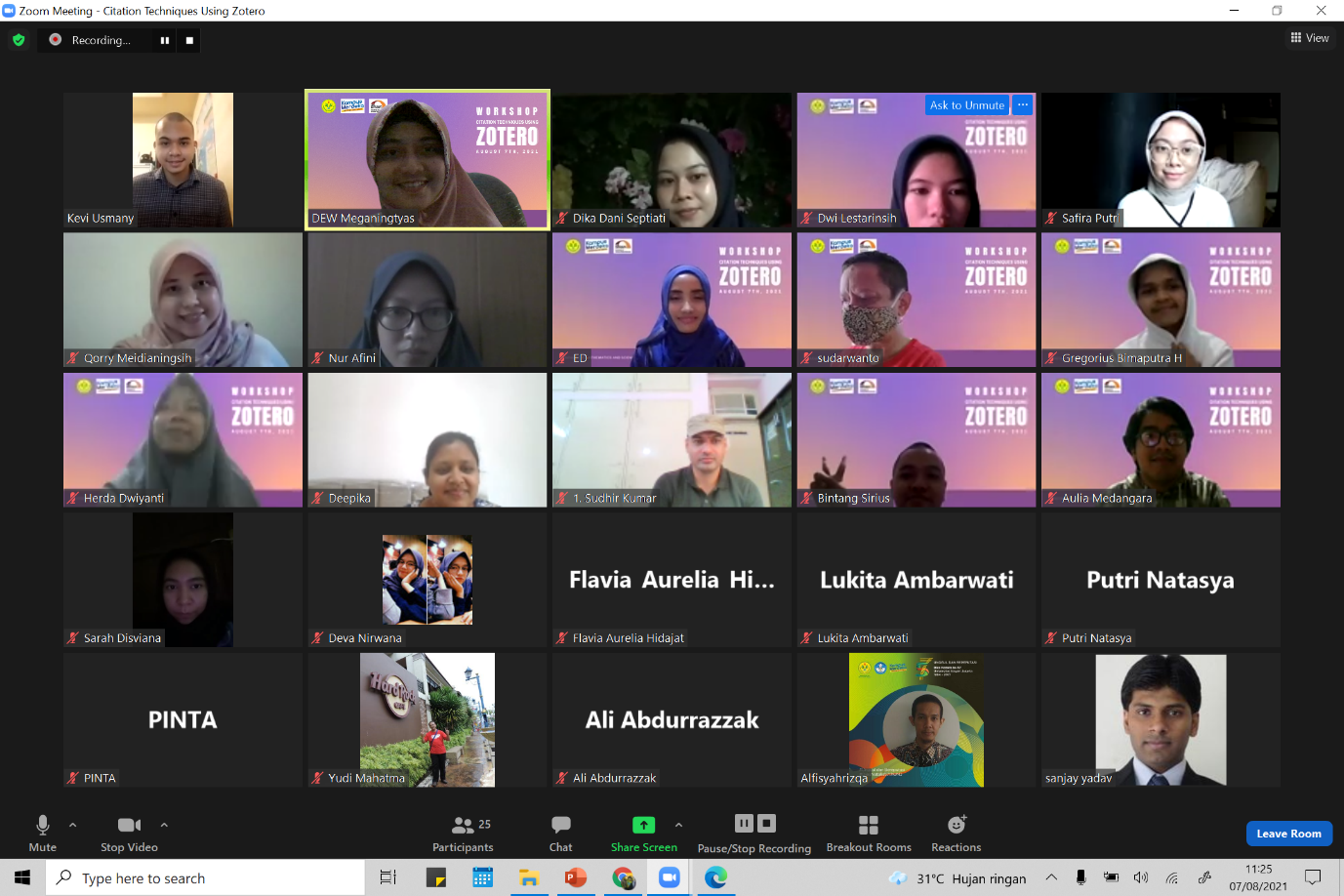Open Windows Task View
This screenshot has height=896, width=1344.
click(387, 877)
